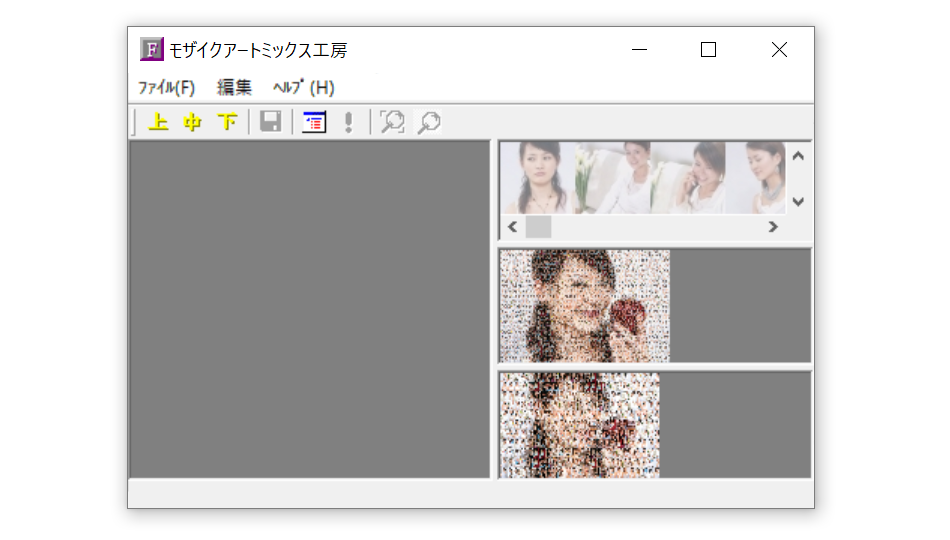This screenshot has height=540, width=950.
Task: Select the first woman photo thumbnail
Action: [x=537, y=178]
